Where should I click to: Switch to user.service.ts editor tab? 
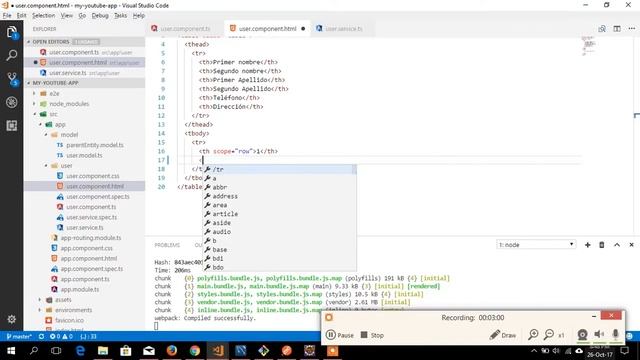(x=343, y=29)
